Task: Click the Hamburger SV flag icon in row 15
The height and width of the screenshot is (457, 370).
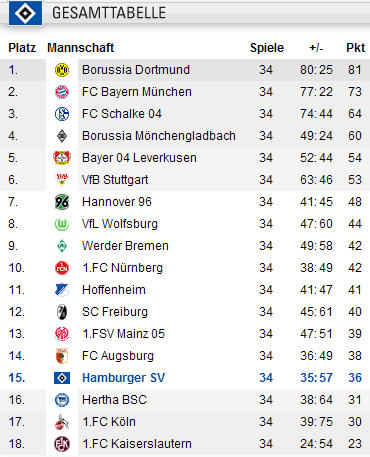Action: (62, 378)
